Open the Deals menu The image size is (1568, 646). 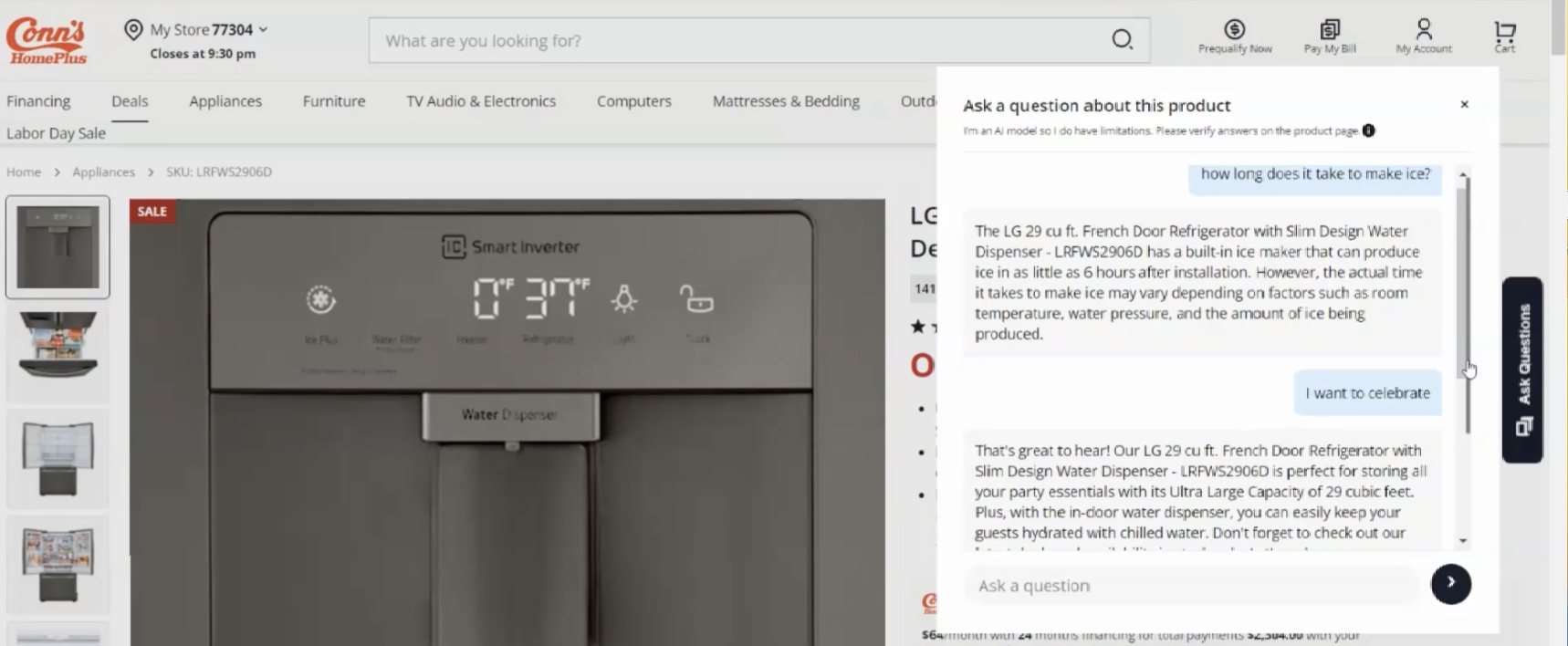click(x=130, y=101)
